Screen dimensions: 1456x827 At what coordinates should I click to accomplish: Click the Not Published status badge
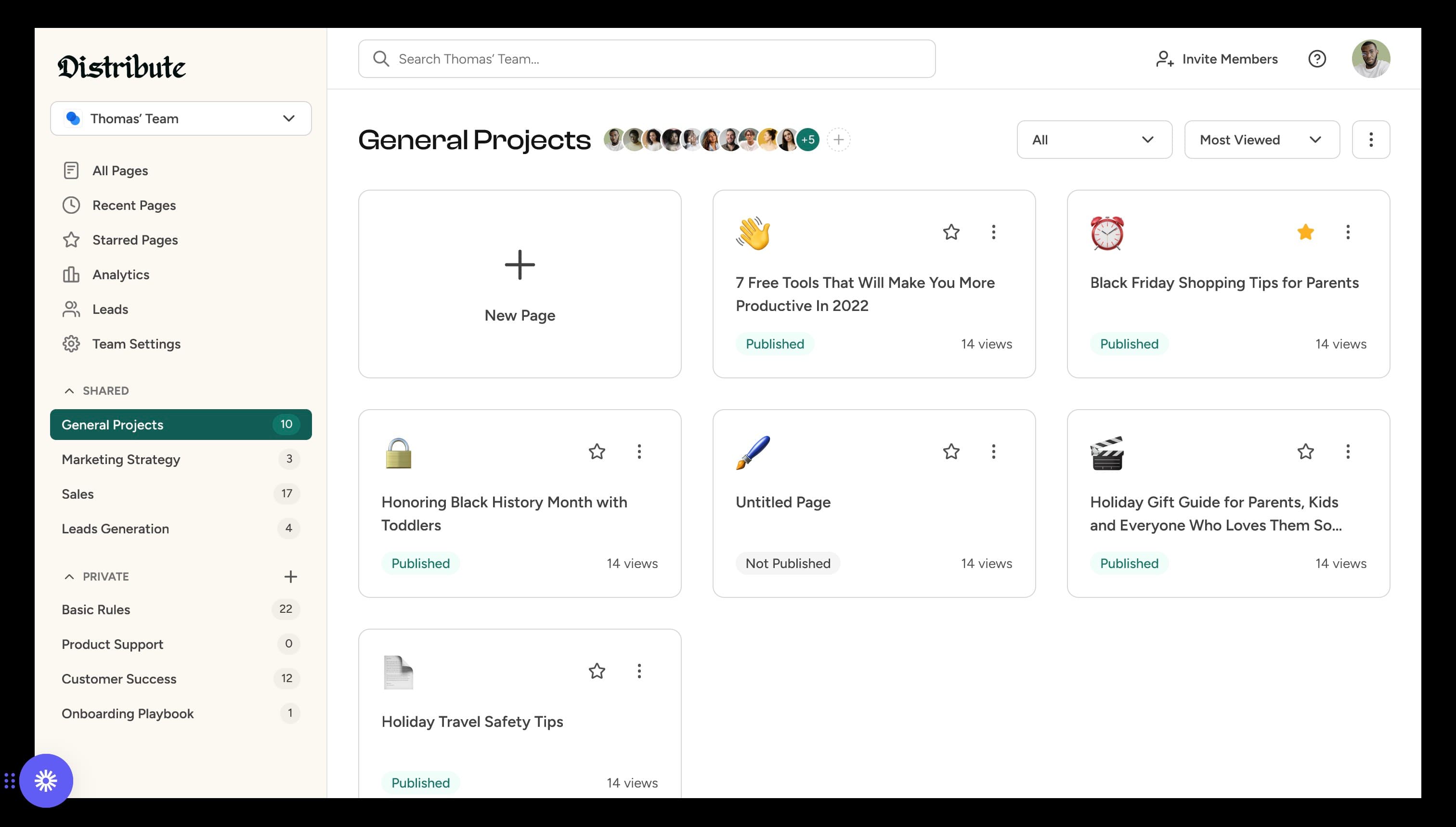pos(787,563)
